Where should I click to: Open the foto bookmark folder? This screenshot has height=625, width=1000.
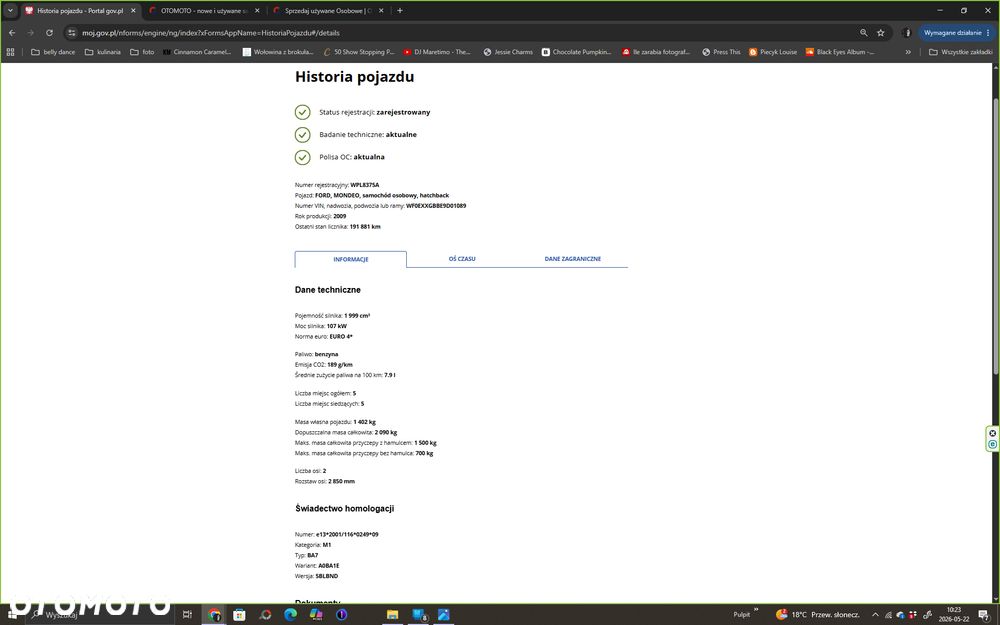pyautogui.click(x=142, y=52)
